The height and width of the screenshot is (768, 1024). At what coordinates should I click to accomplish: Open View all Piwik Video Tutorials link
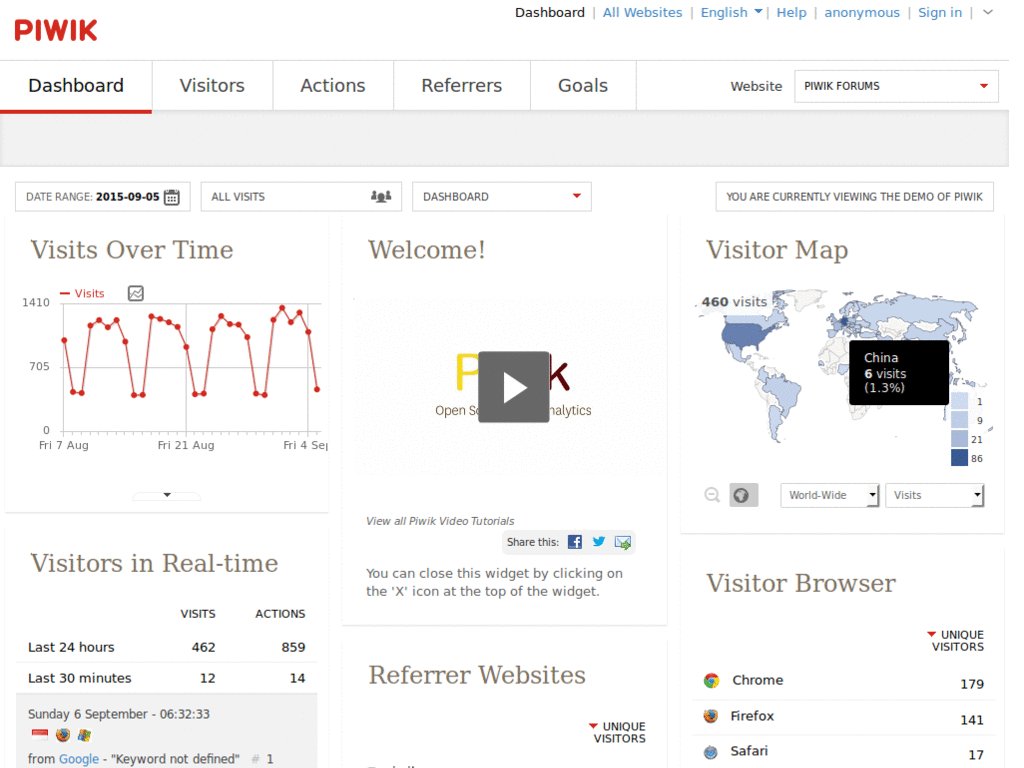[440, 521]
